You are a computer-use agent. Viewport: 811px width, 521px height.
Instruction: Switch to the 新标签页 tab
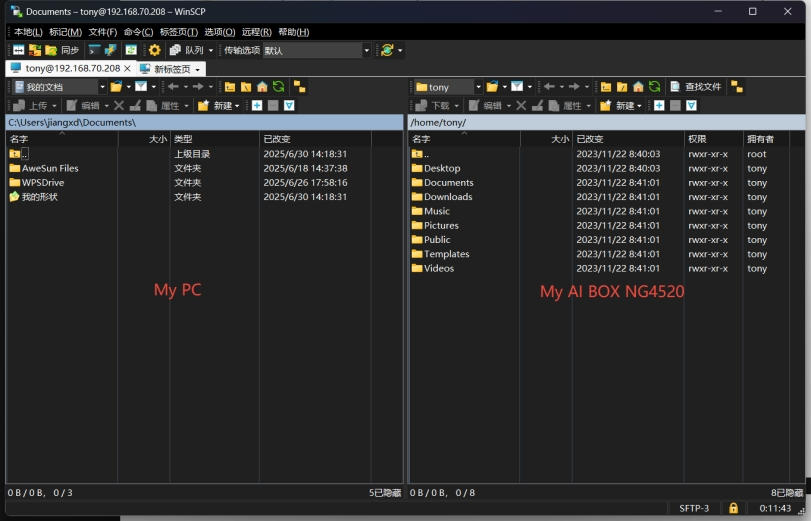(x=168, y=69)
